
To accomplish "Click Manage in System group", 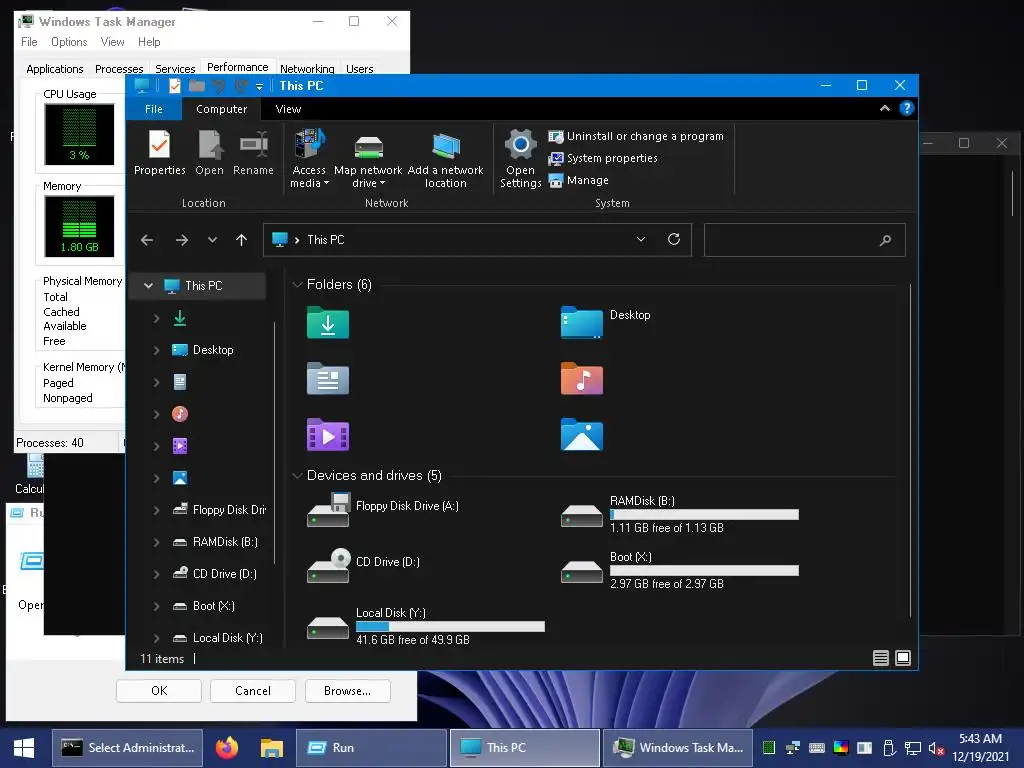I will click(x=579, y=180).
